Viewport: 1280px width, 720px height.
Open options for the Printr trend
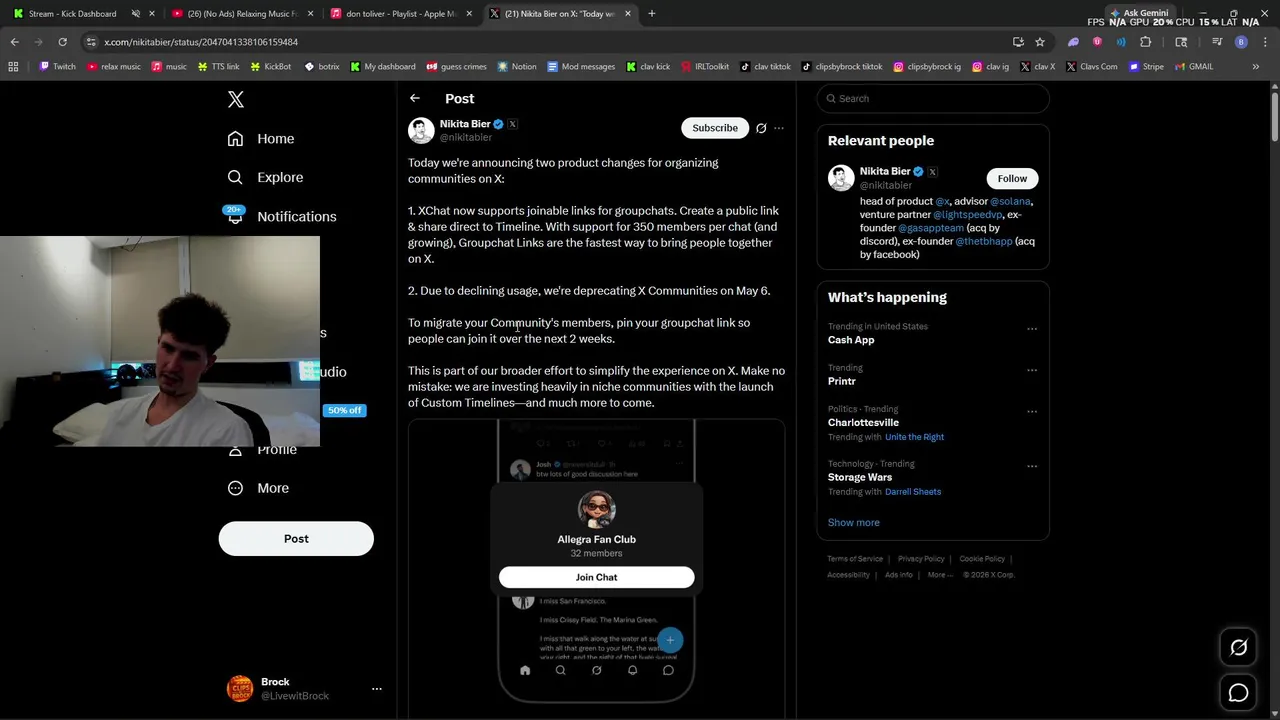coord(1032,370)
